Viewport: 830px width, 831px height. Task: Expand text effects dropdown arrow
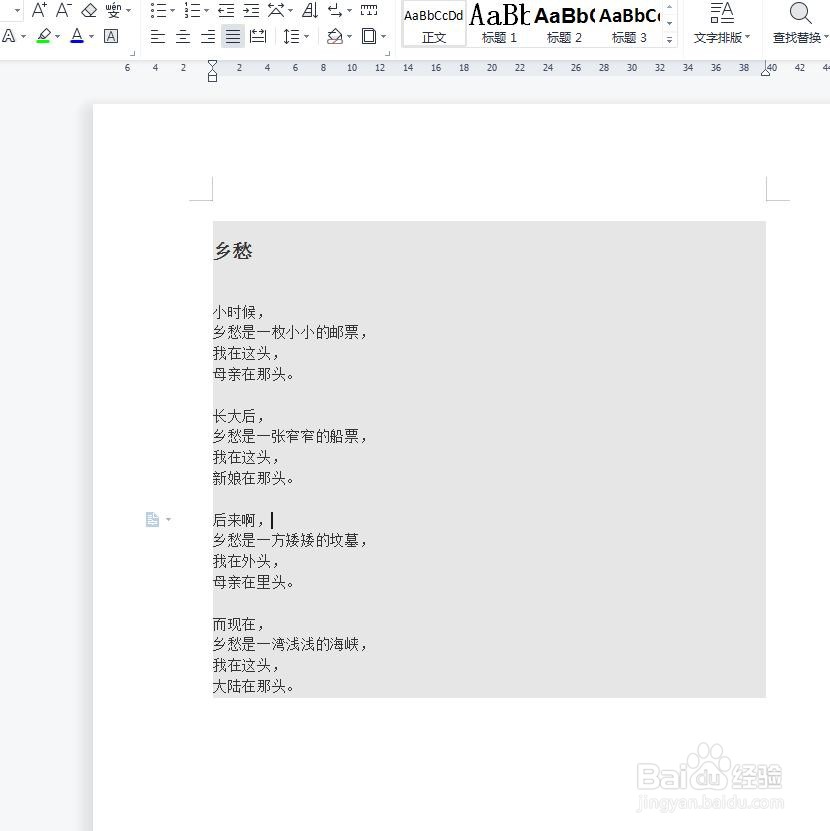[23, 37]
